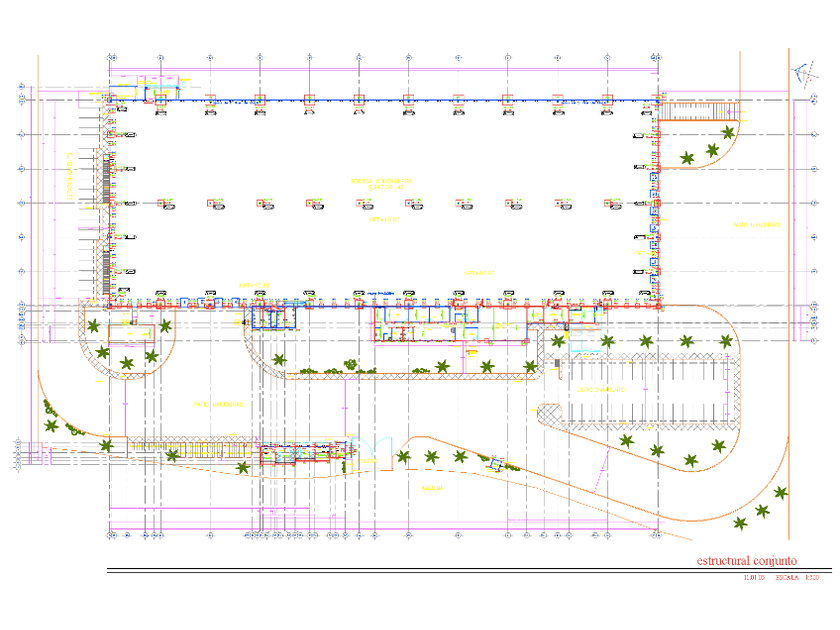Image resolution: width=840 pixels, height=630 pixels.
Task: Click the ESCALA scale label in title block
Action: (787, 578)
